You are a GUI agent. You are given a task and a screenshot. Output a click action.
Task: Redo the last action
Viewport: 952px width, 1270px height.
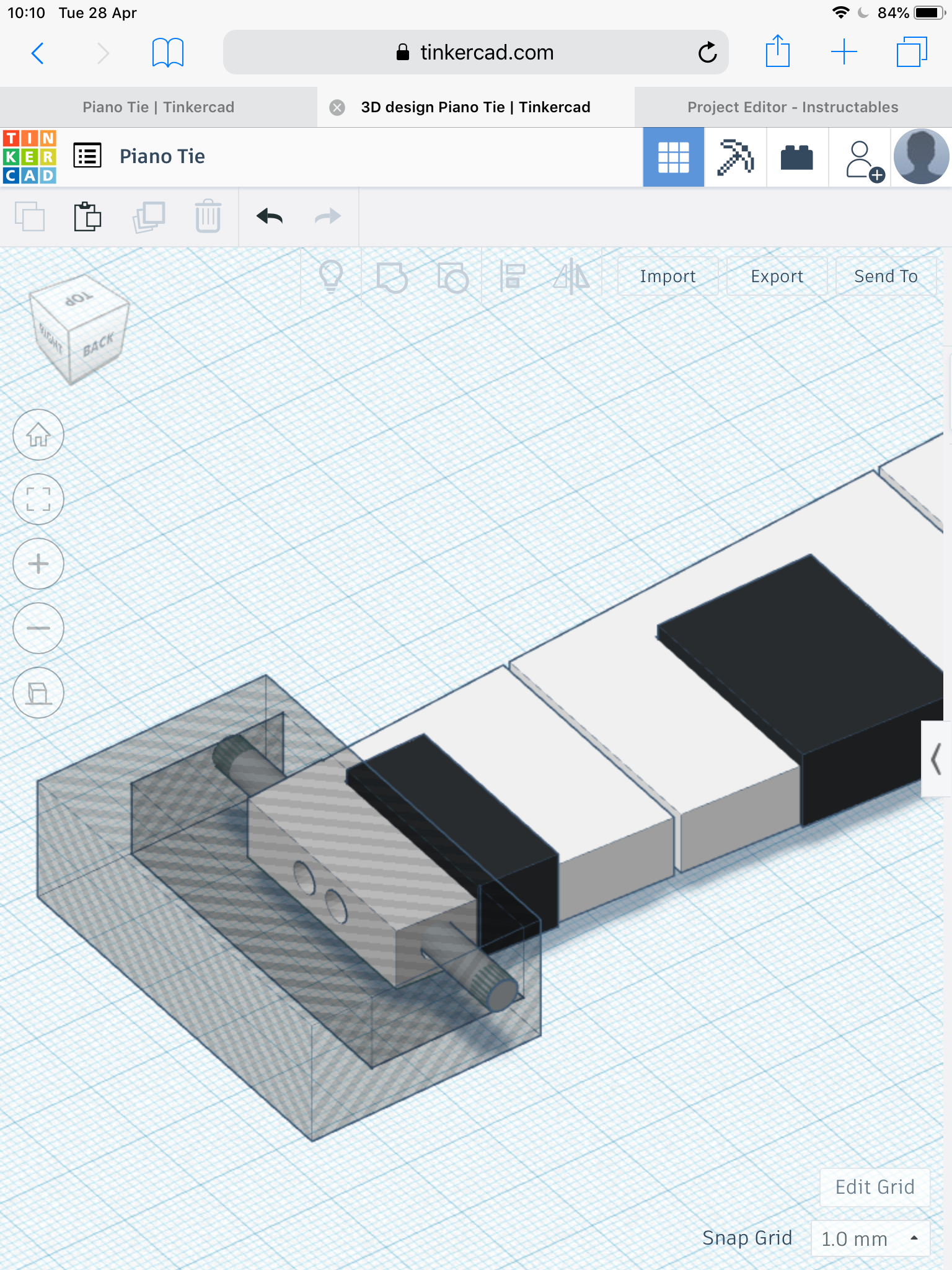pyautogui.click(x=328, y=216)
